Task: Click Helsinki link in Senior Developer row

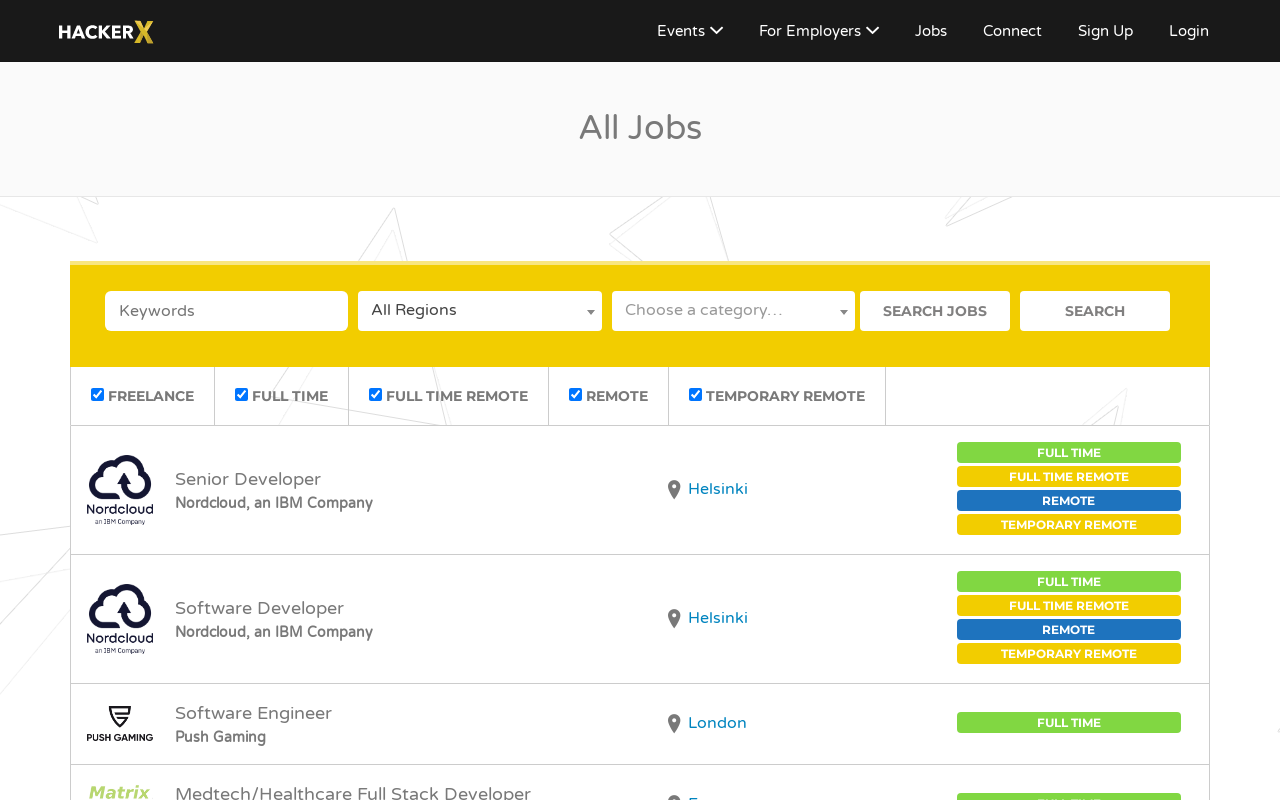Action: pos(718,489)
